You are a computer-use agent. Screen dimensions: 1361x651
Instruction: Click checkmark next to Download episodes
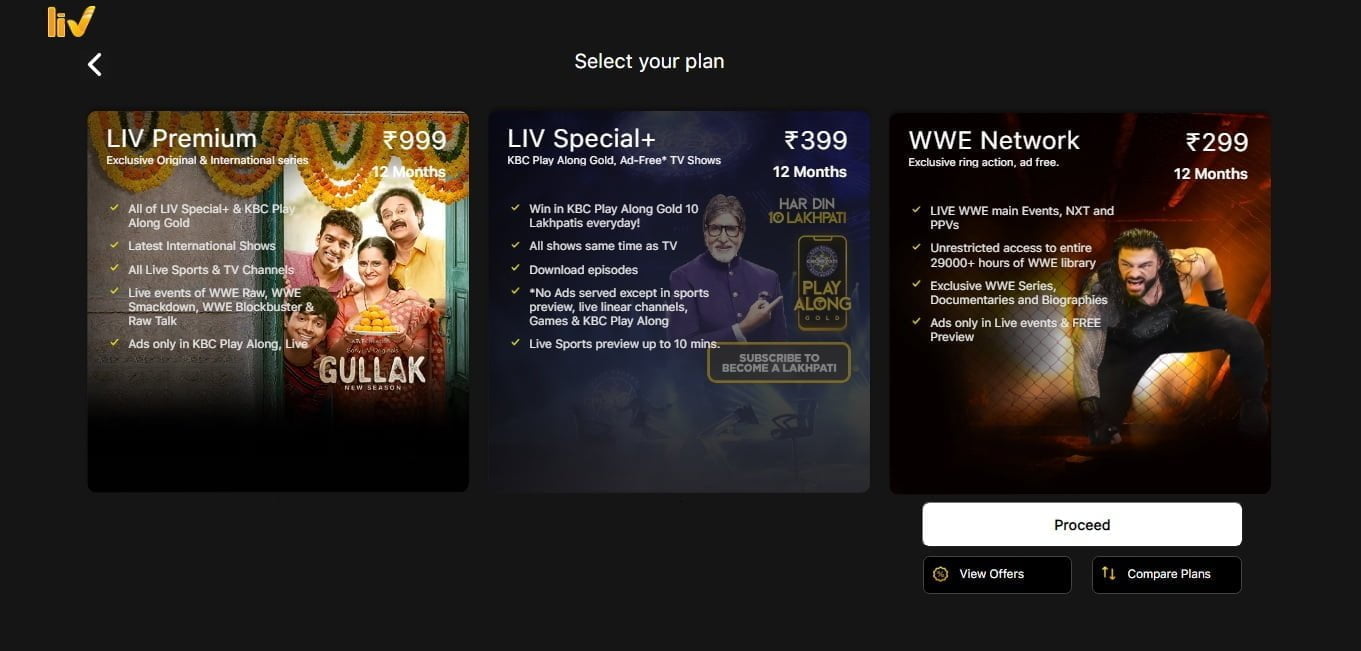point(517,269)
